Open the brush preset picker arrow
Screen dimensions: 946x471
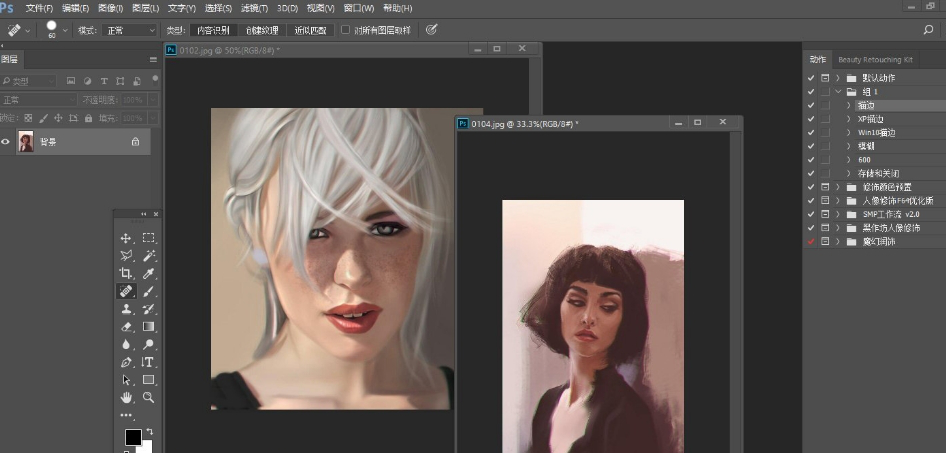[x=65, y=30]
